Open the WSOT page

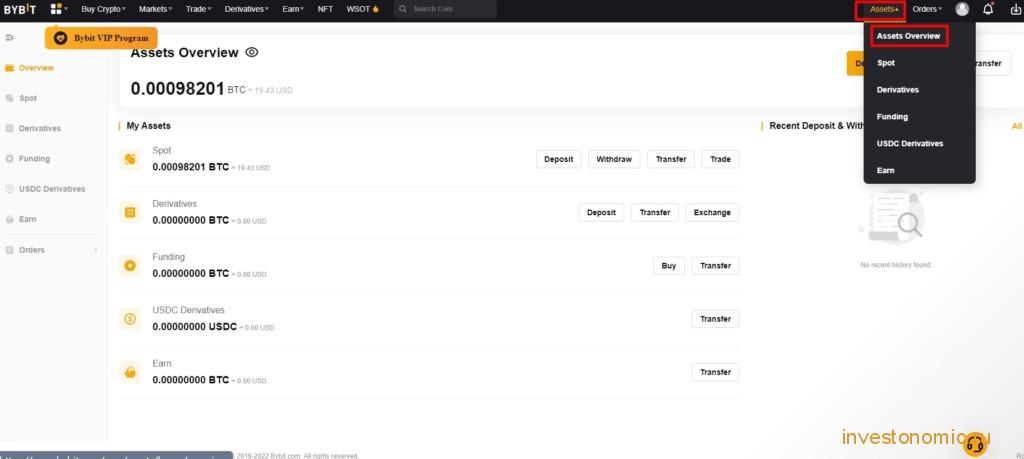click(x=358, y=9)
